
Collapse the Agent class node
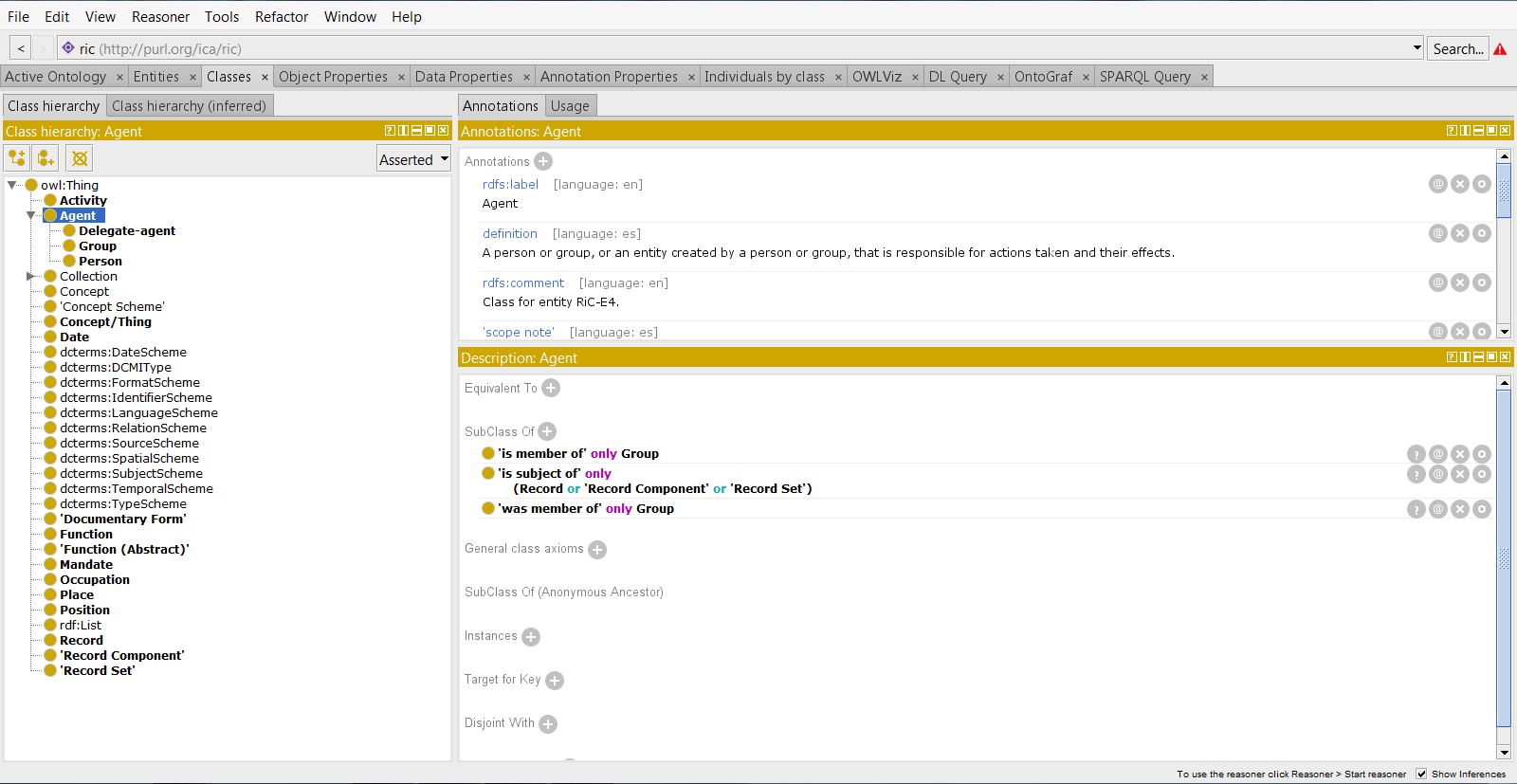[x=30, y=216]
